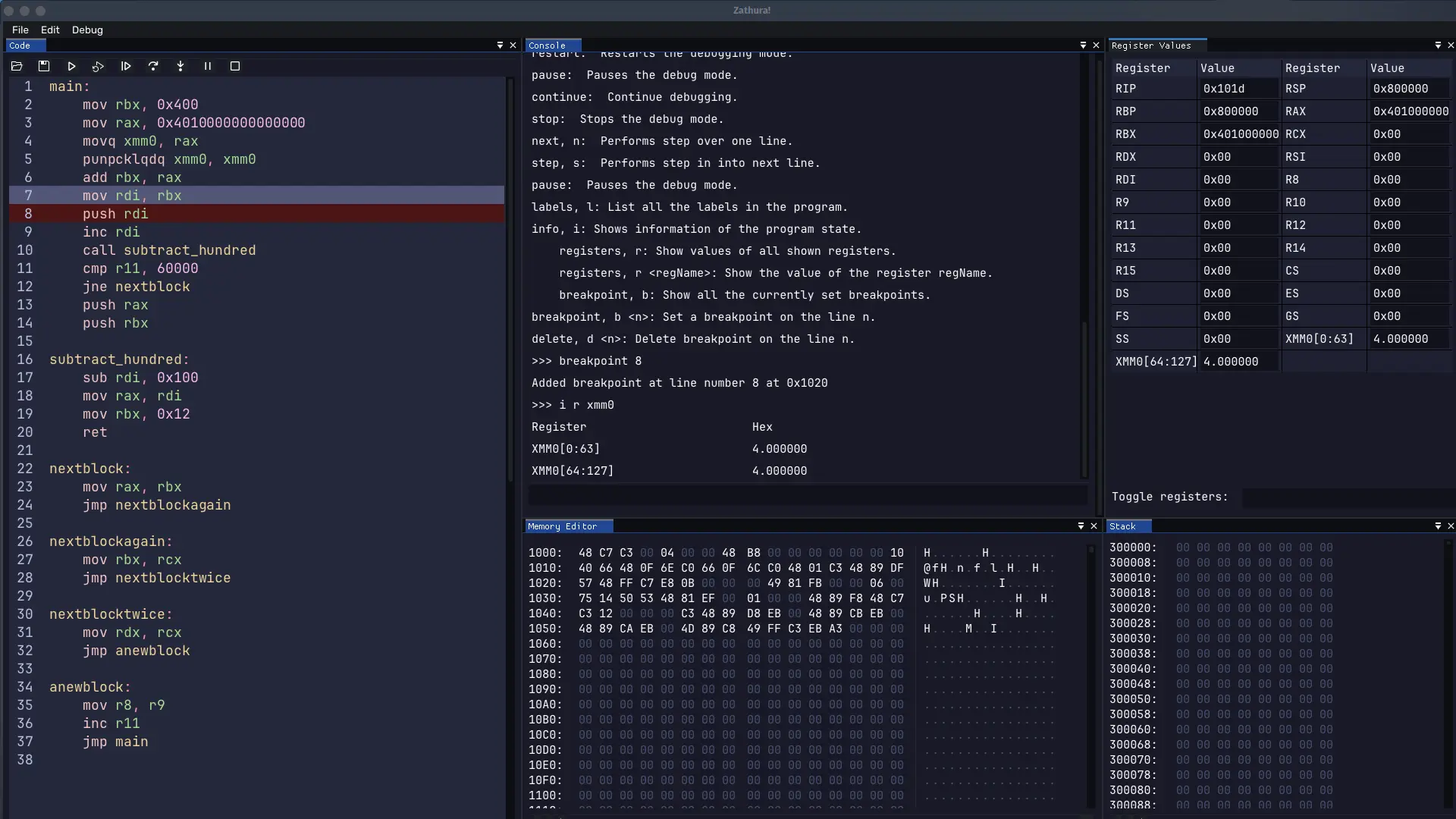The image size is (1456, 819).
Task: Click the step into icon
Action: tap(180, 67)
